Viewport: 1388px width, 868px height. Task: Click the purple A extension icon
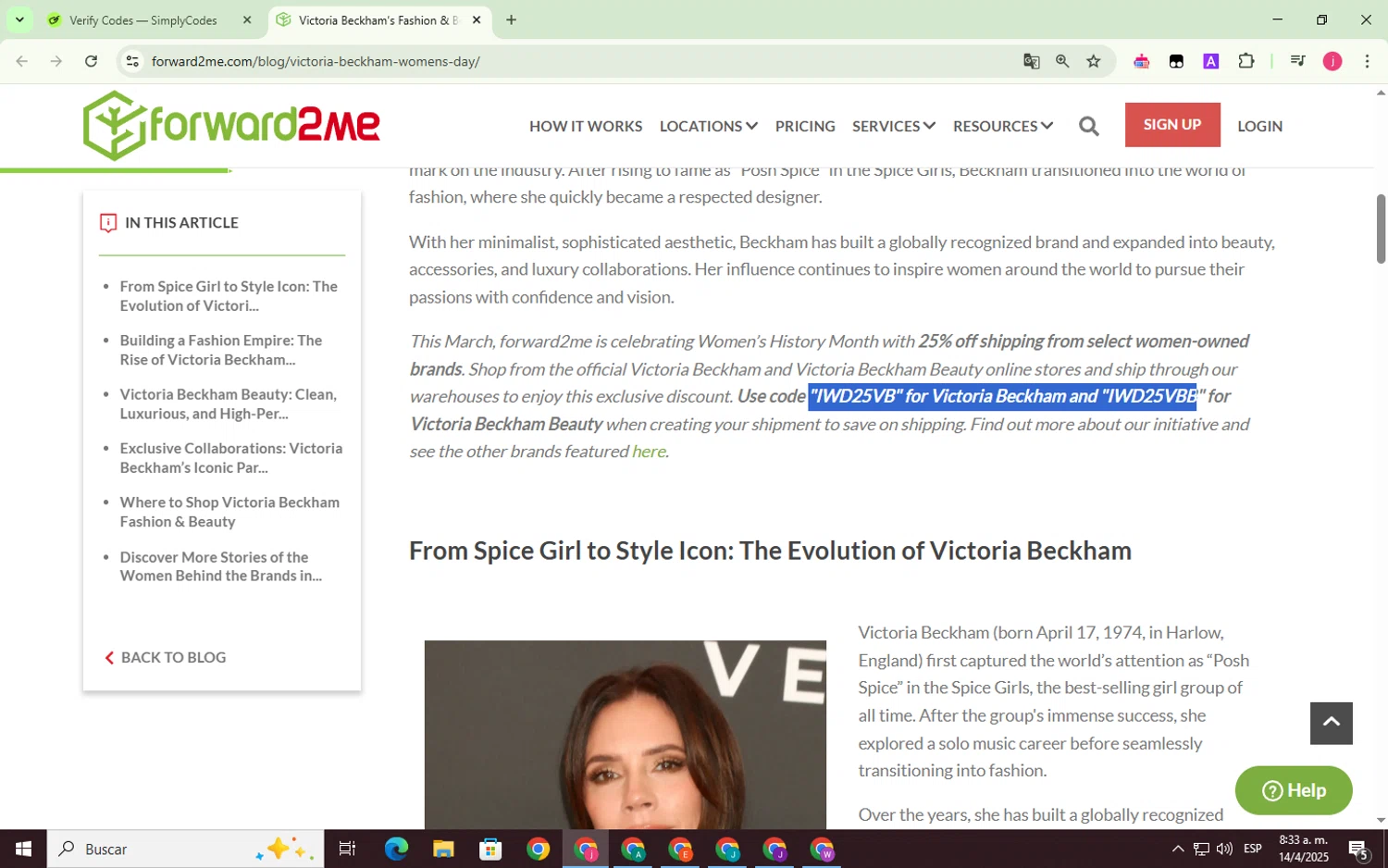[1211, 61]
